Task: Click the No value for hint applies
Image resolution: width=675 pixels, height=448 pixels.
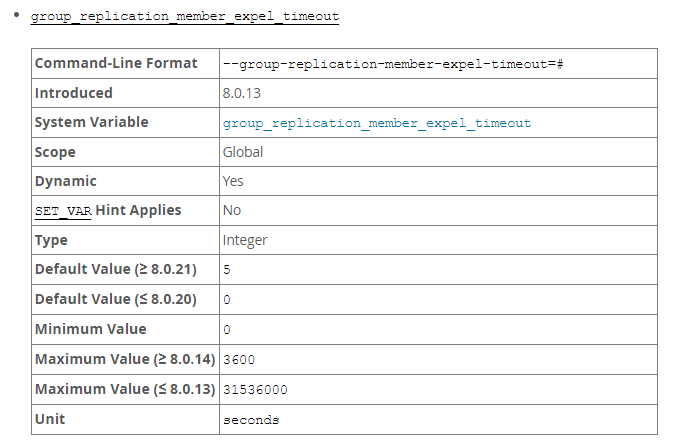Action: click(x=232, y=211)
